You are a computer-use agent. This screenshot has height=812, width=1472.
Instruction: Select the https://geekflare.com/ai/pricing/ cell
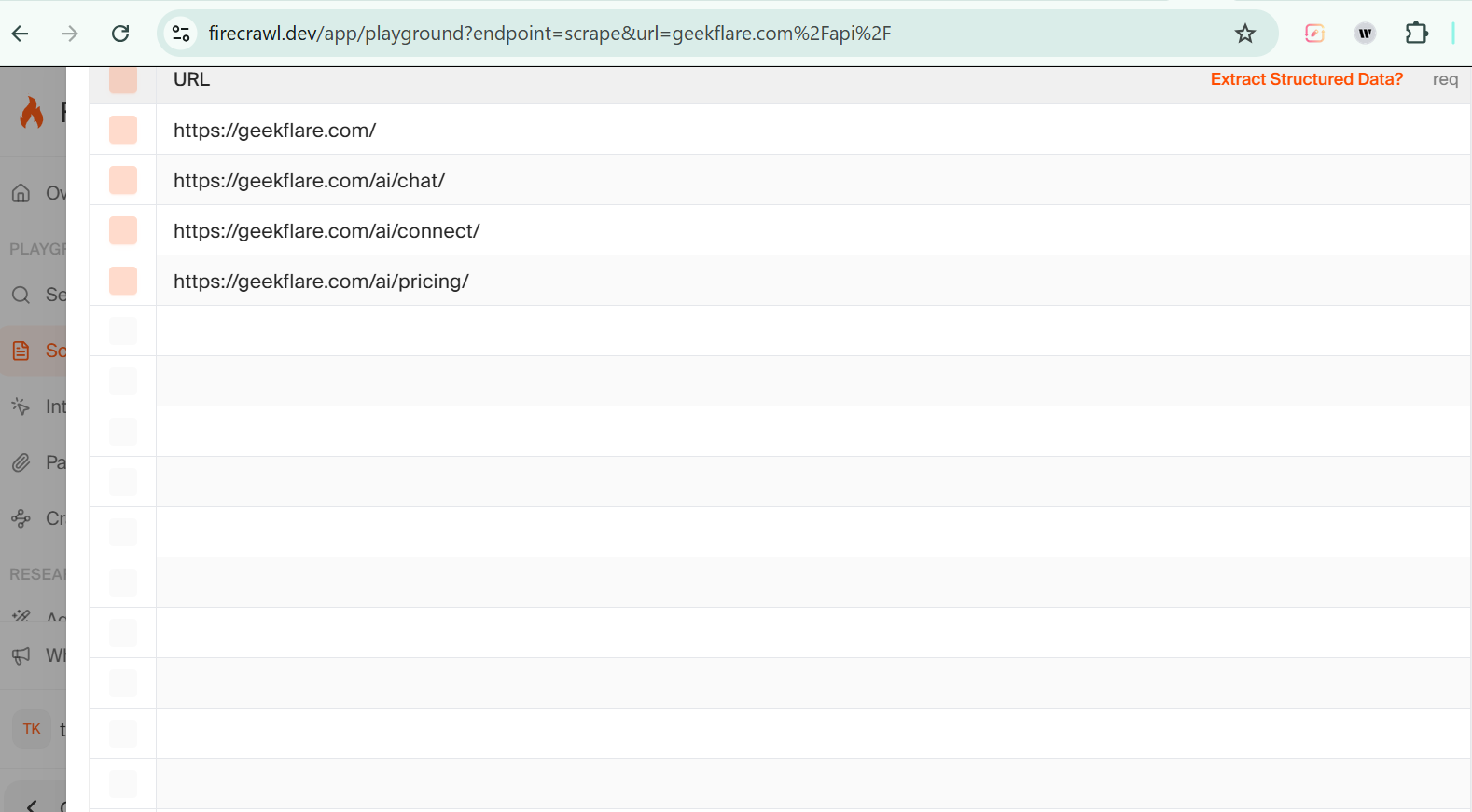[812, 281]
